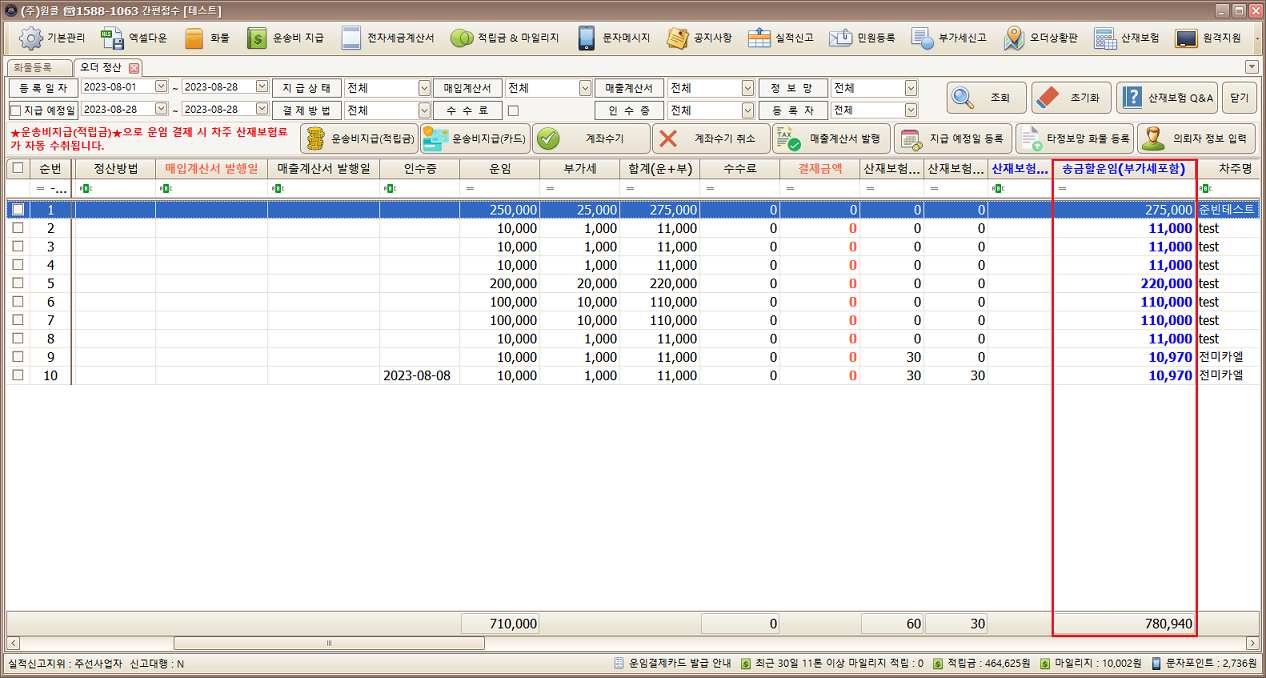Image resolution: width=1266 pixels, height=678 pixels.
Task: Click the 산재보험 calculator icon
Action: 1105,39
